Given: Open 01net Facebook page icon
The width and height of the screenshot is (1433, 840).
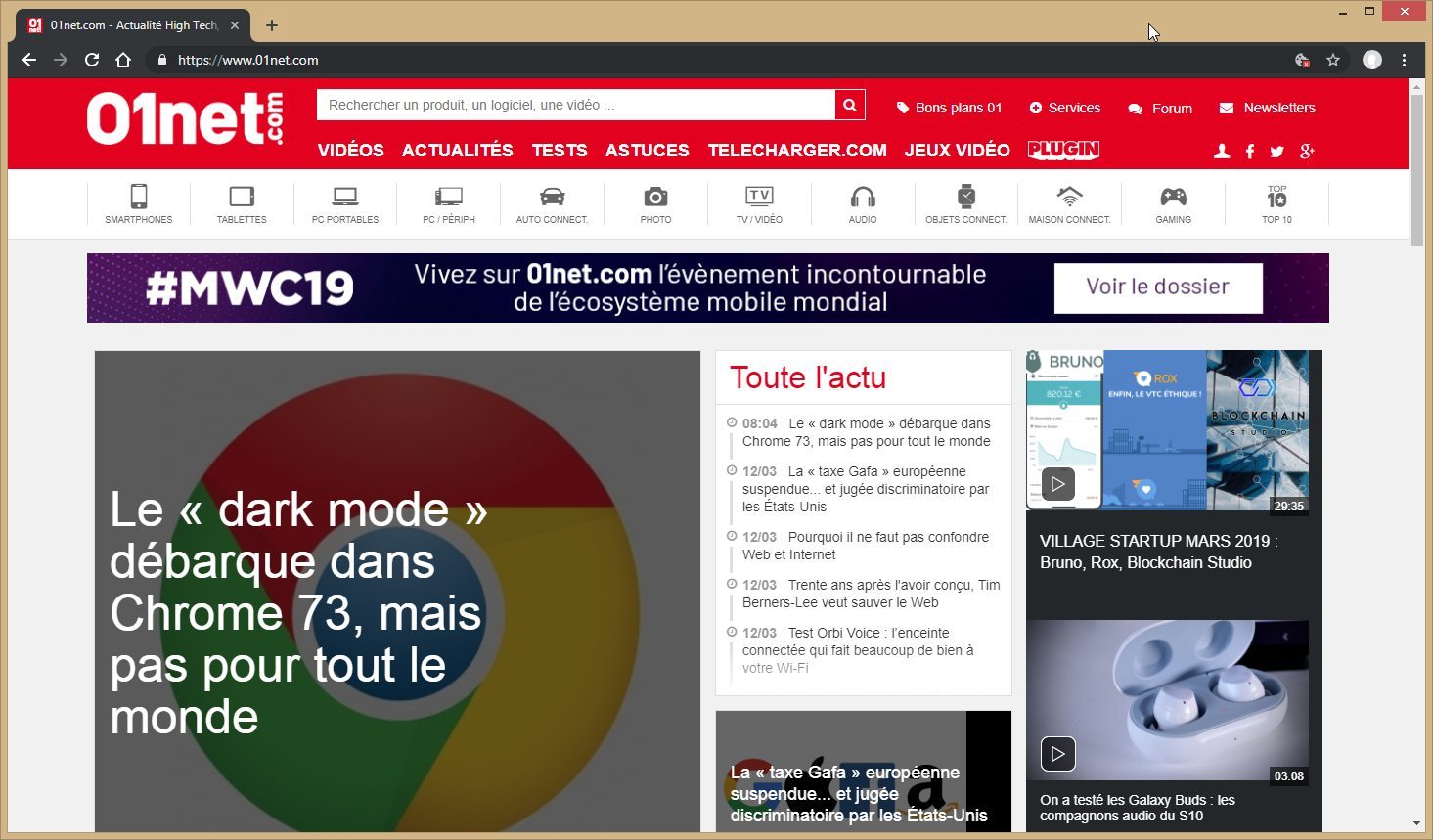Looking at the screenshot, I should (1250, 152).
